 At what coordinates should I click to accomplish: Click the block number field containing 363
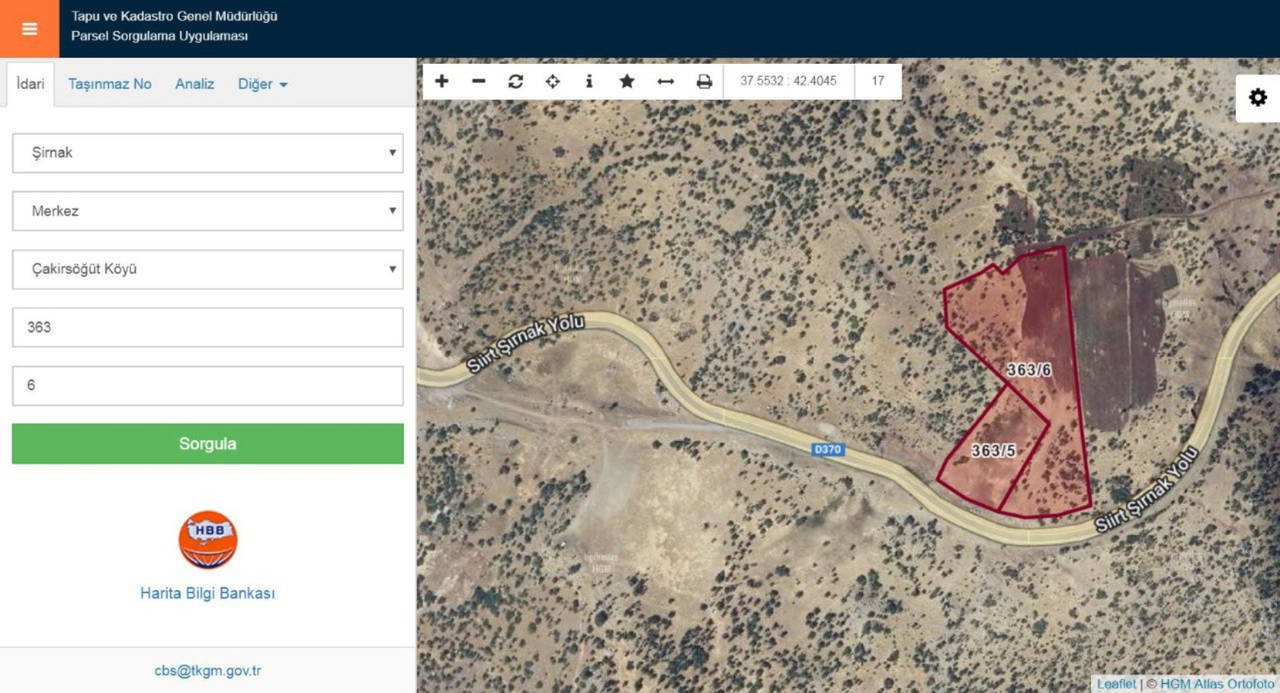(x=207, y=327)
